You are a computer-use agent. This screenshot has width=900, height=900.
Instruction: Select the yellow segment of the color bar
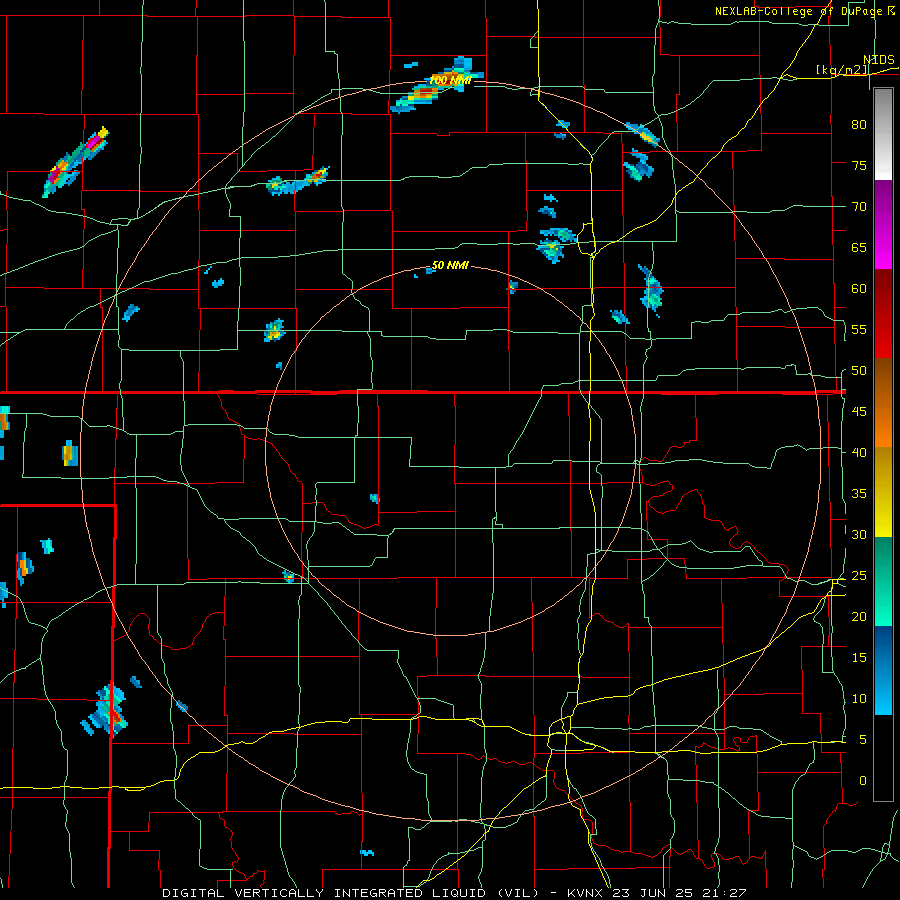pyautogui.click(x=883, y=492)
